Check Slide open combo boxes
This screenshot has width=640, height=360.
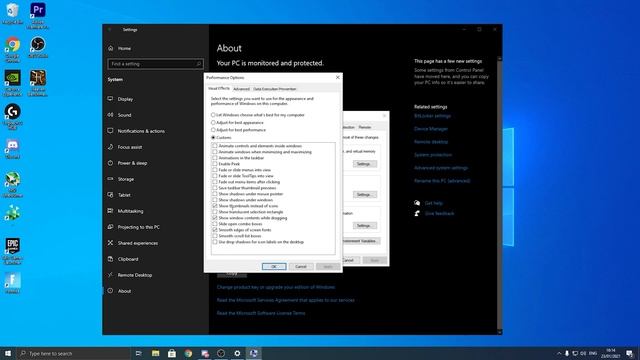pyautogui.click(x=215, y=224)
